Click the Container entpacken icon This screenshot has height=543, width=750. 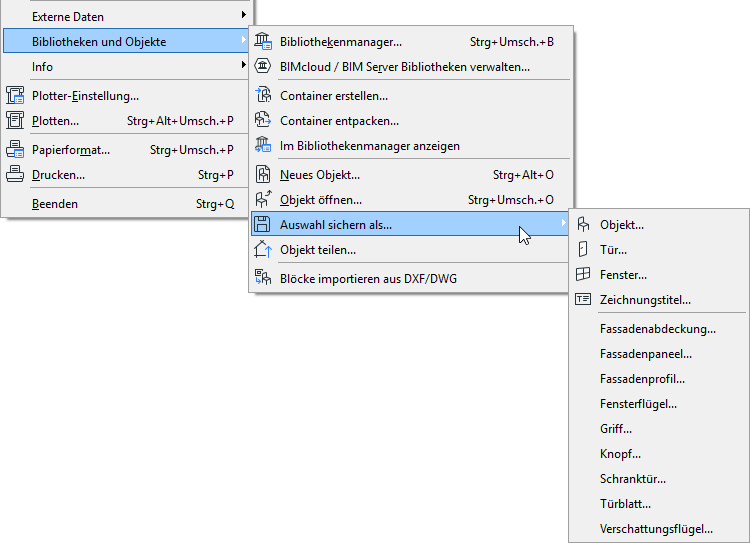coord(263,121)
